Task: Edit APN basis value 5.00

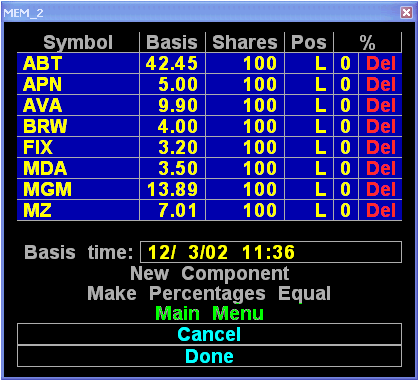Action: pos(172,84)
